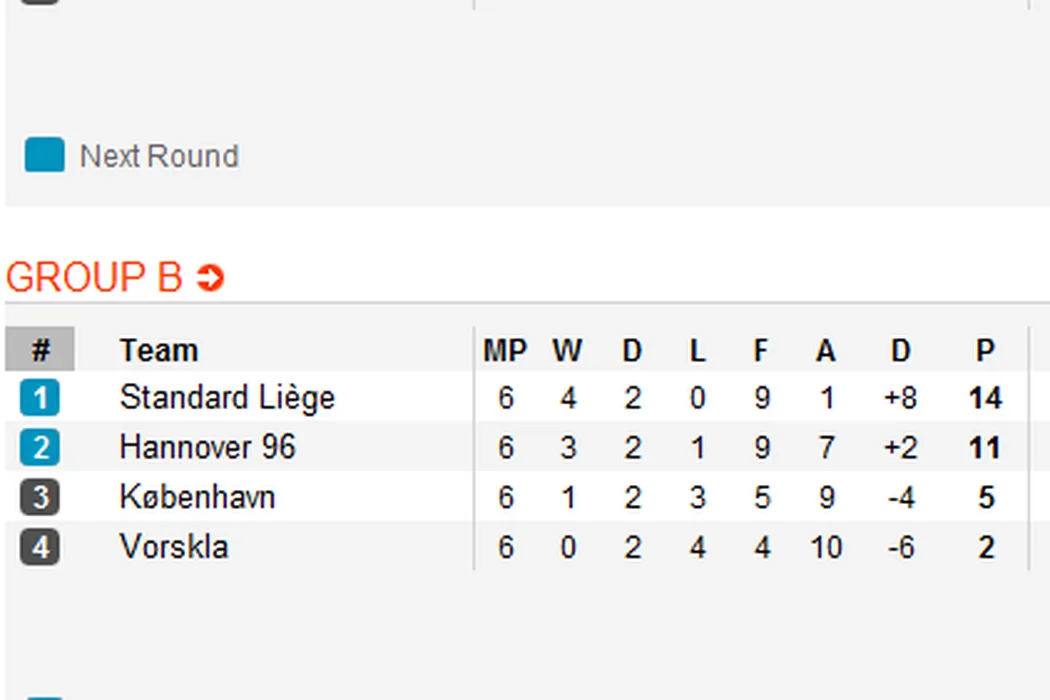Select the København team name
Image resolution: width=1050 pixels, height=700 pixels.
pyautogui.click(x=197, y=497)
